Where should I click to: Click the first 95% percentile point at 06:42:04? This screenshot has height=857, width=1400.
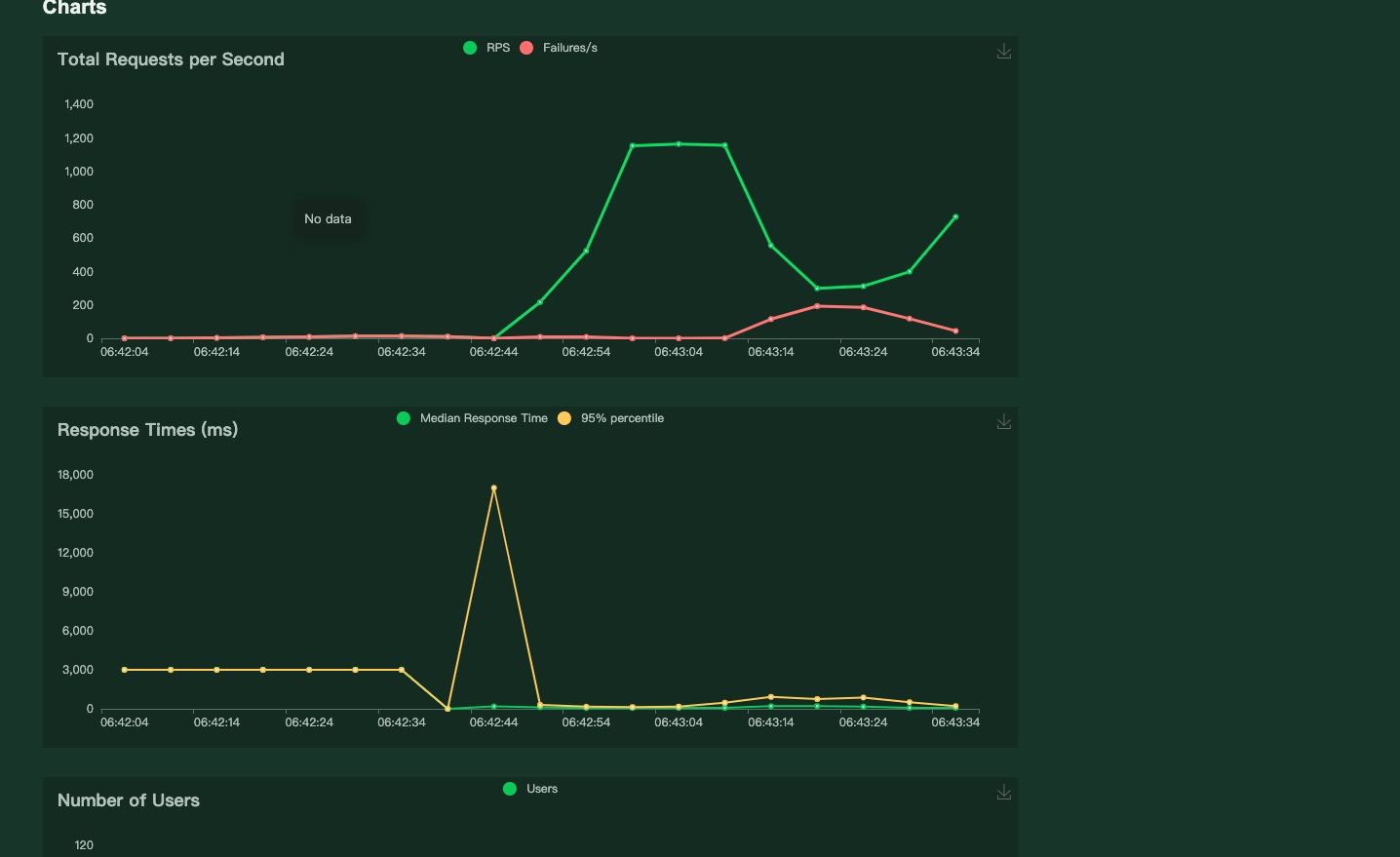click(125, 670)
